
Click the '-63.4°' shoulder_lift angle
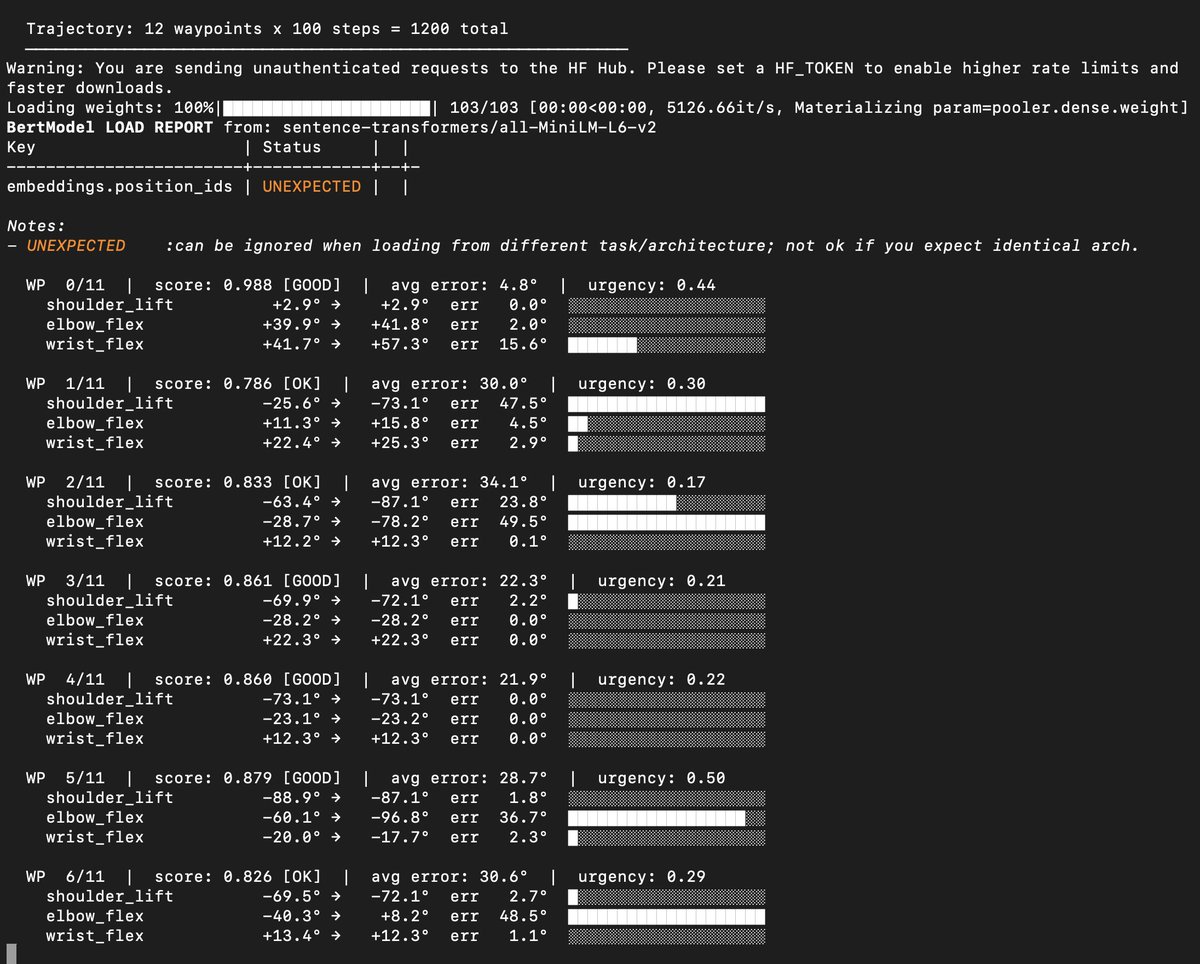click(x=292, y=502)
